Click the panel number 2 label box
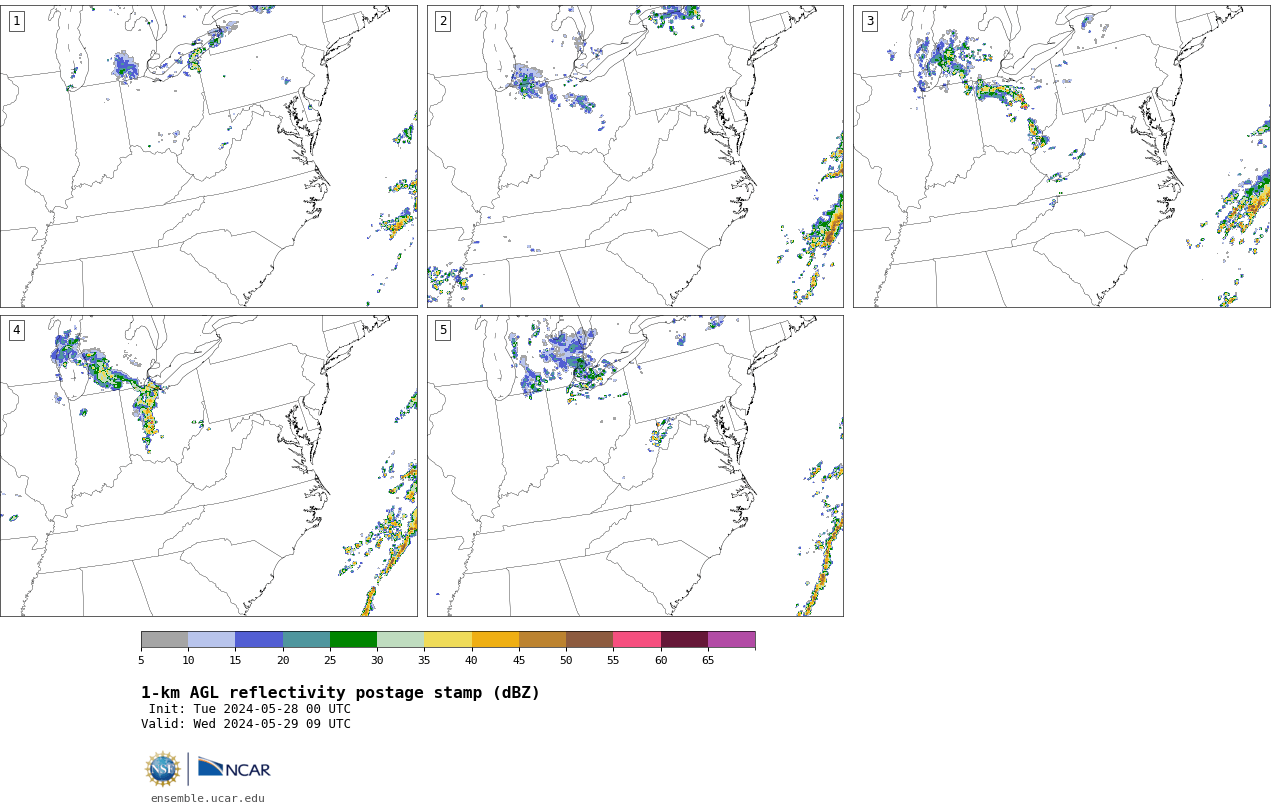1280x809 pixels. coord(443,21)
